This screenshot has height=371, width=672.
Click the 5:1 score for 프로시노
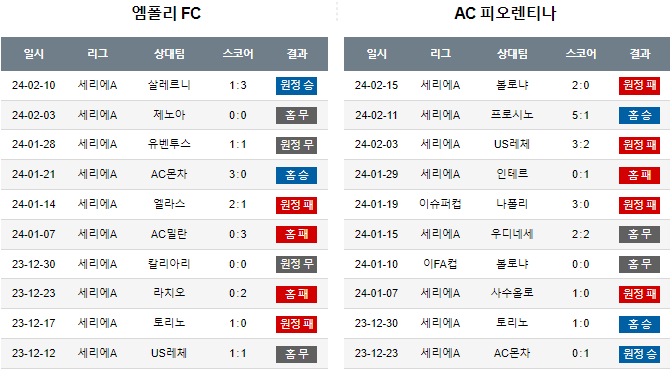coord(580,115)
